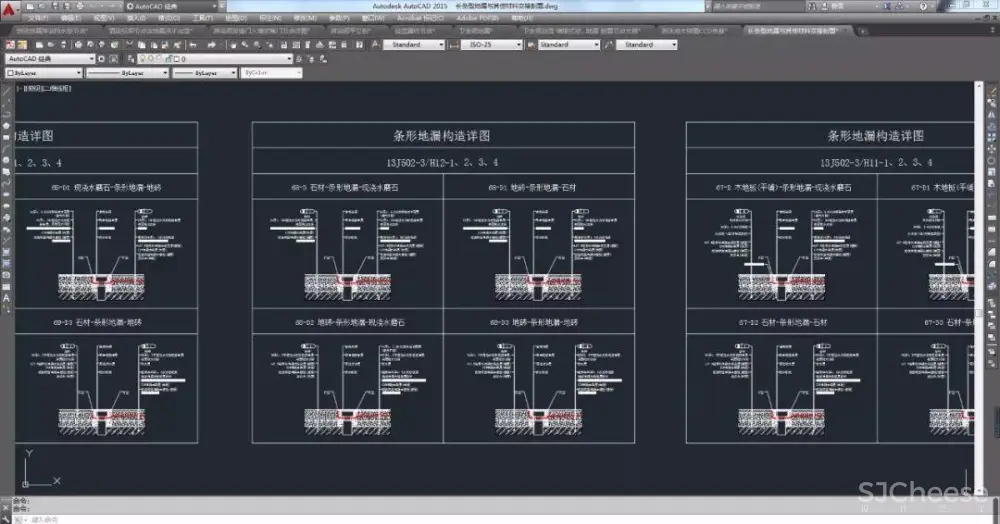This screenshot has width=1000, height=524.
Task: Click the Dimension Style icon before ISO-25
Action: pyautogui.click(x=454, y=45)
